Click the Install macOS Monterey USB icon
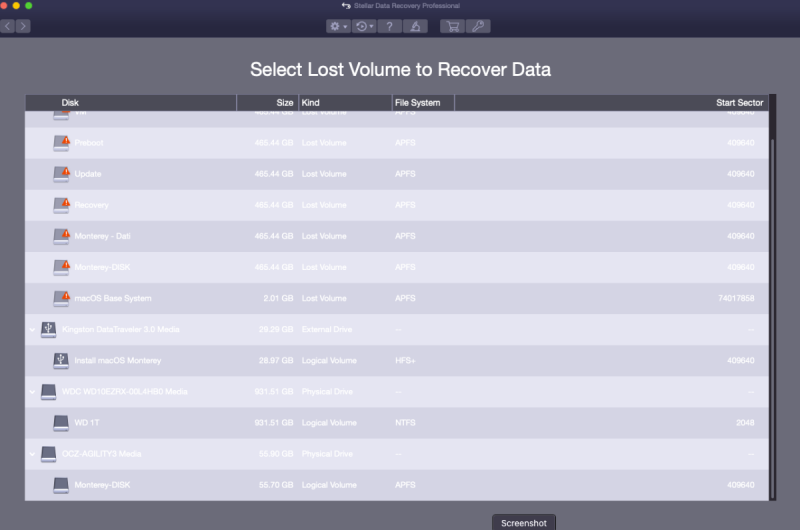Viewport: 800px width, 530px height. point(61,360)
